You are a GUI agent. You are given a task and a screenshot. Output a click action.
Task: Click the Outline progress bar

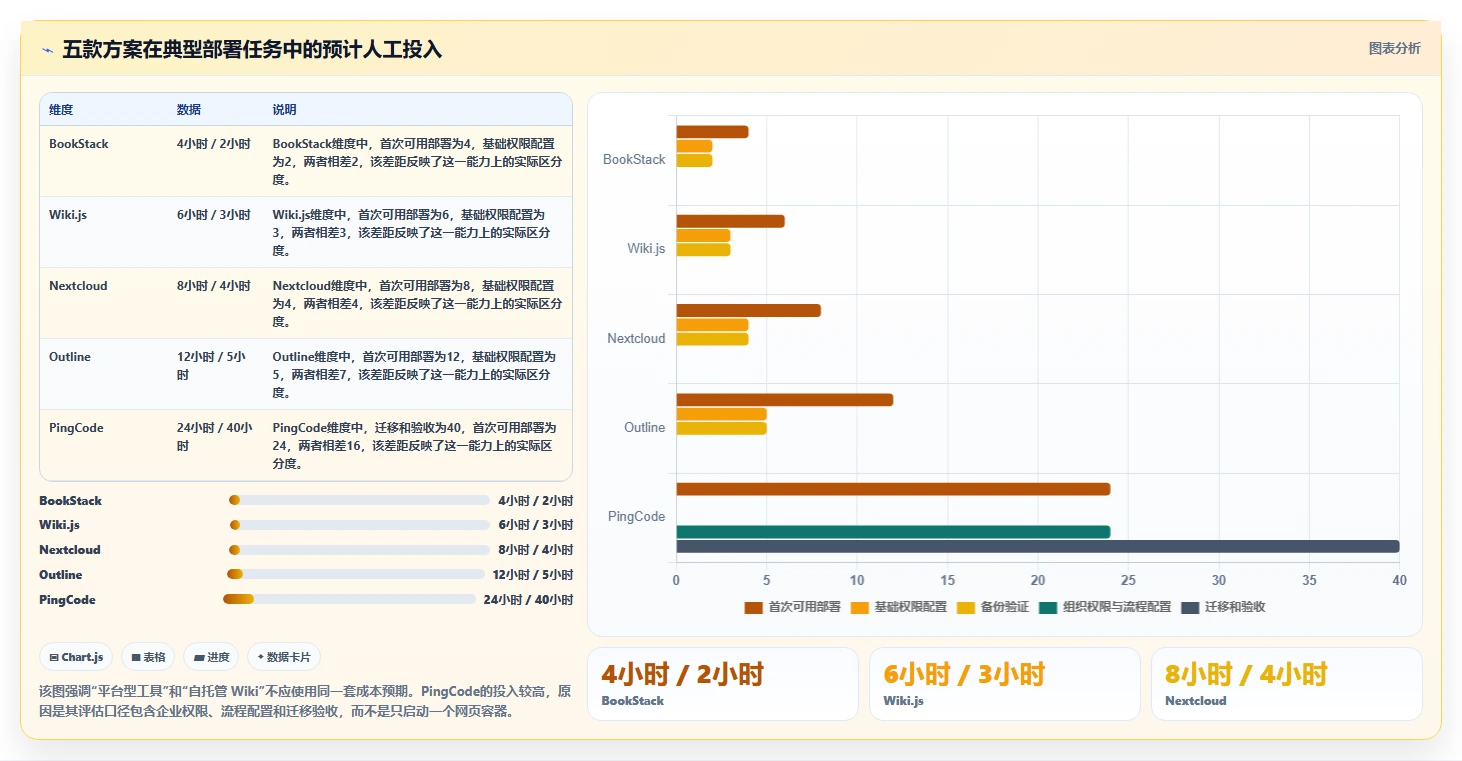[x=356, y=574]
